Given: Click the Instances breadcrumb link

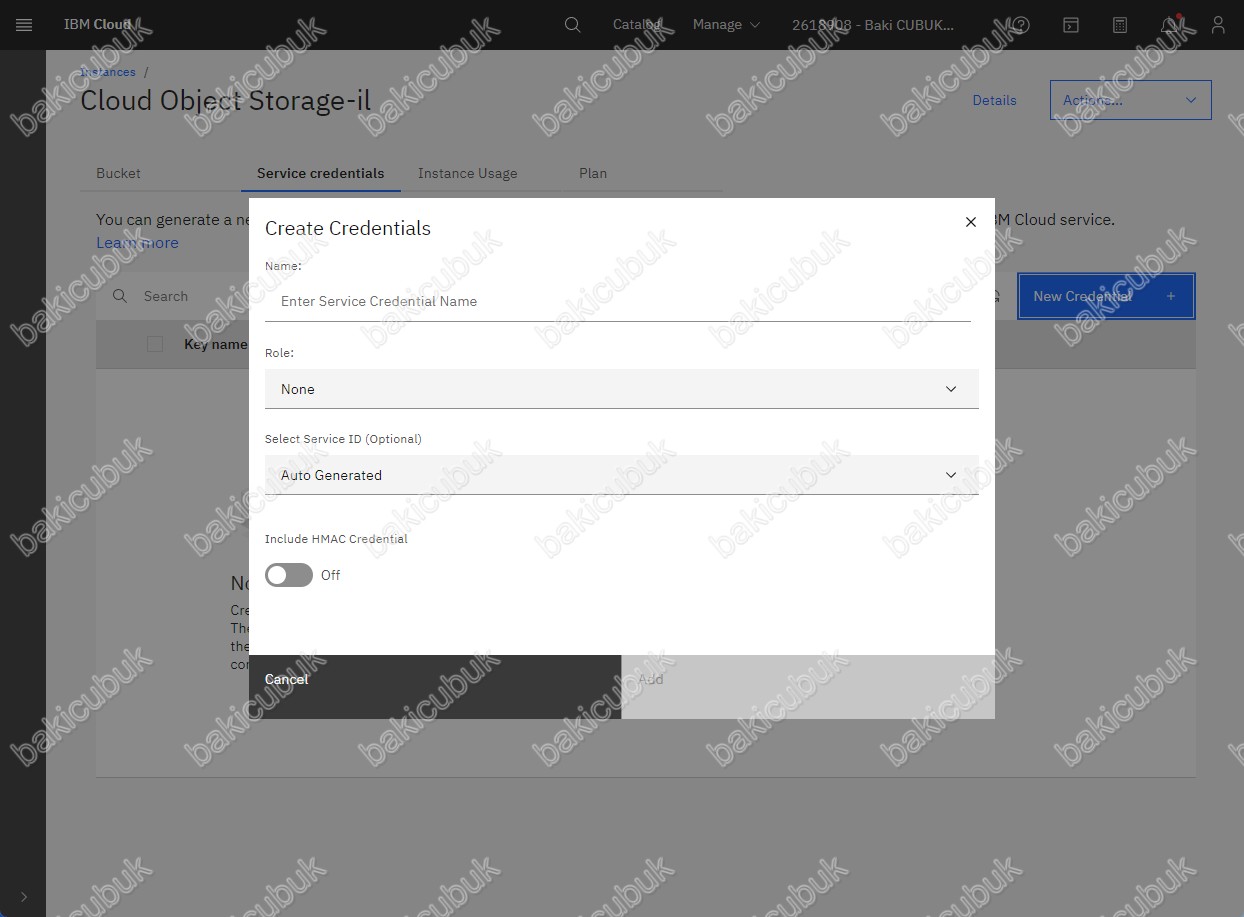Looking at the screenshot, I should tap(108, 72).
